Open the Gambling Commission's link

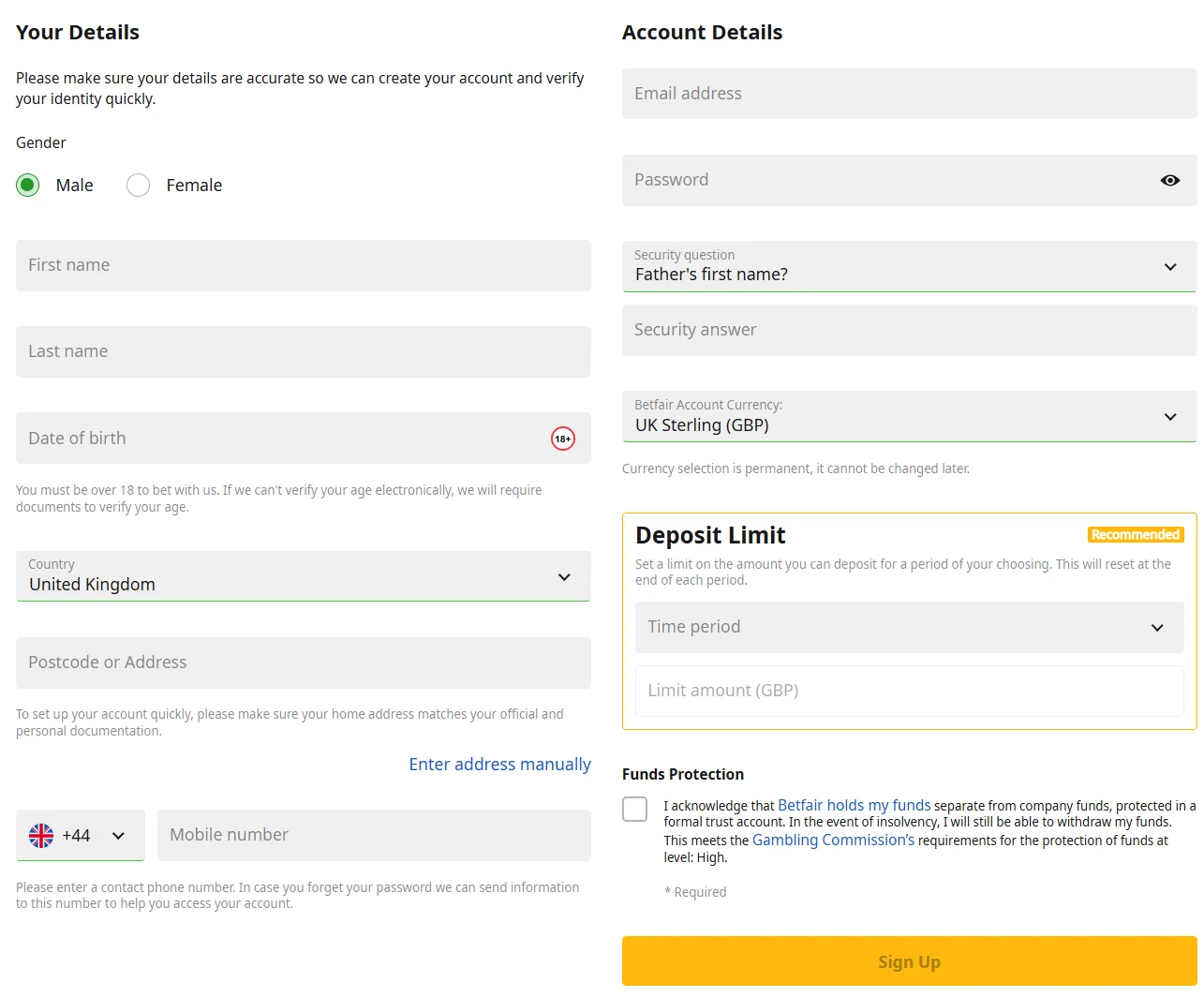833,841
